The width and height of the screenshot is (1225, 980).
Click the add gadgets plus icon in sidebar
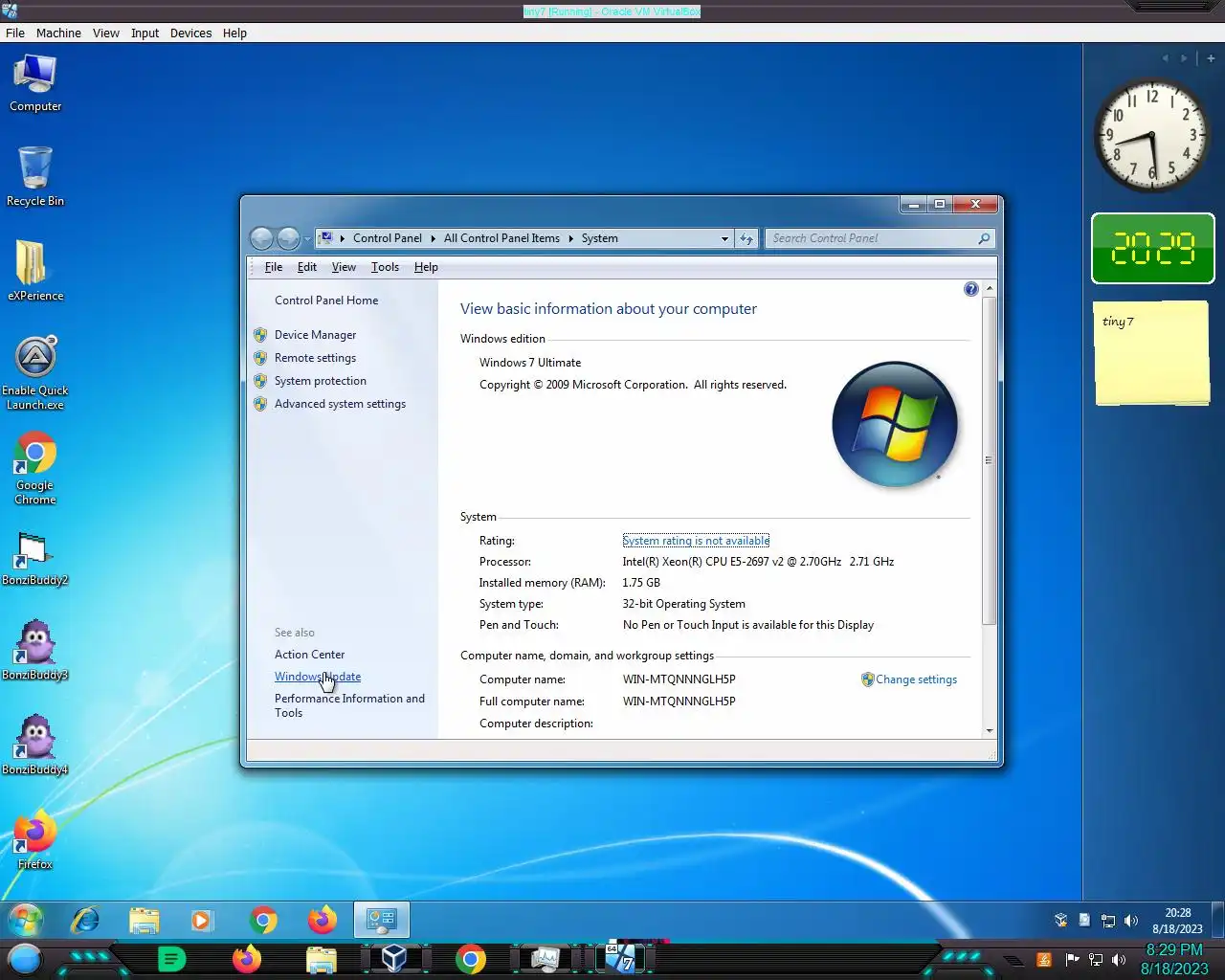pos(1211,58)
